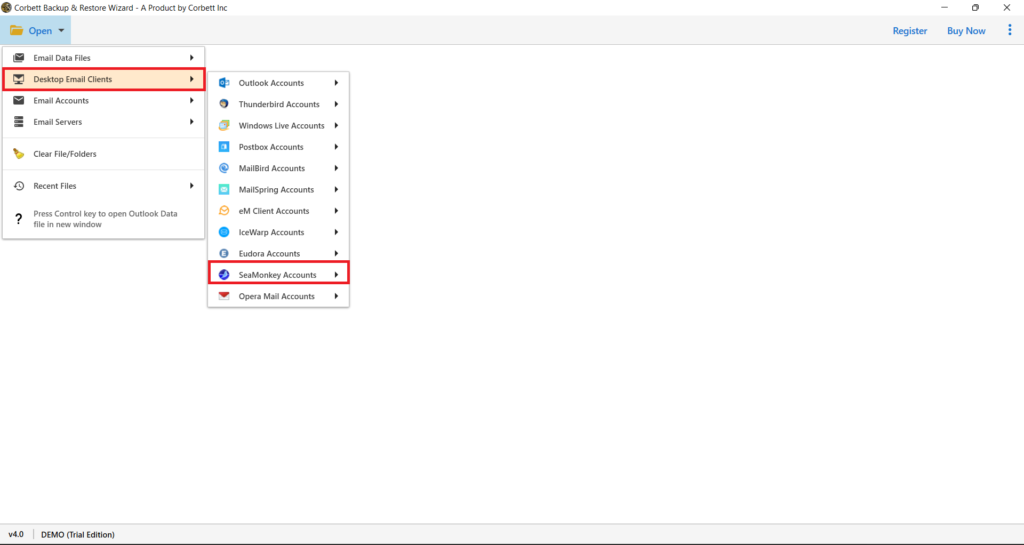
Task: Select the Email Data Files menu entry
Action: (x=103, y=57)
